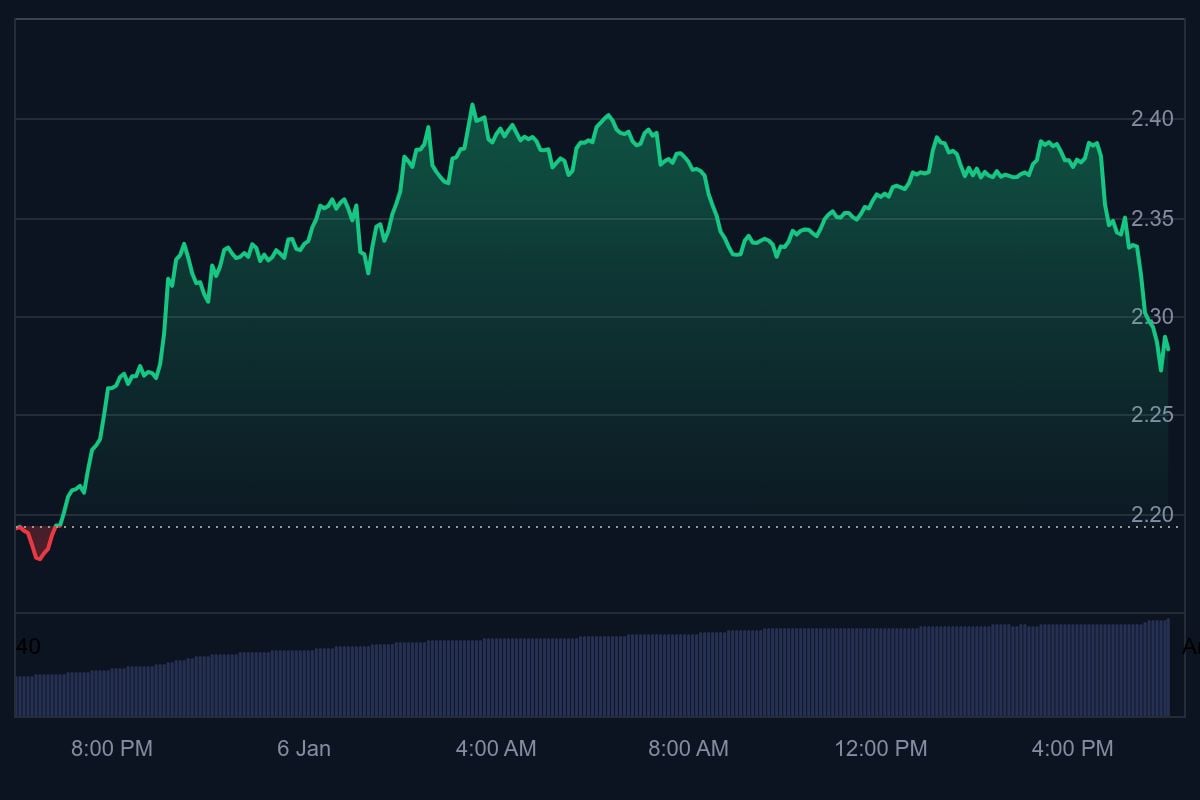Select the highest peak of the green line
The height and width of the screenshot is (800, 1200).
(472, 105)
